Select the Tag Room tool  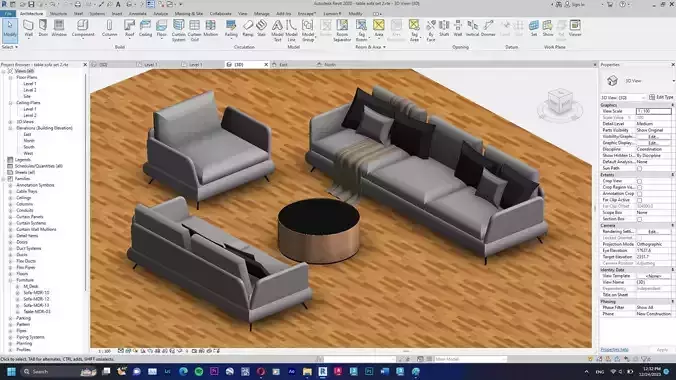(x=361, y=31)
